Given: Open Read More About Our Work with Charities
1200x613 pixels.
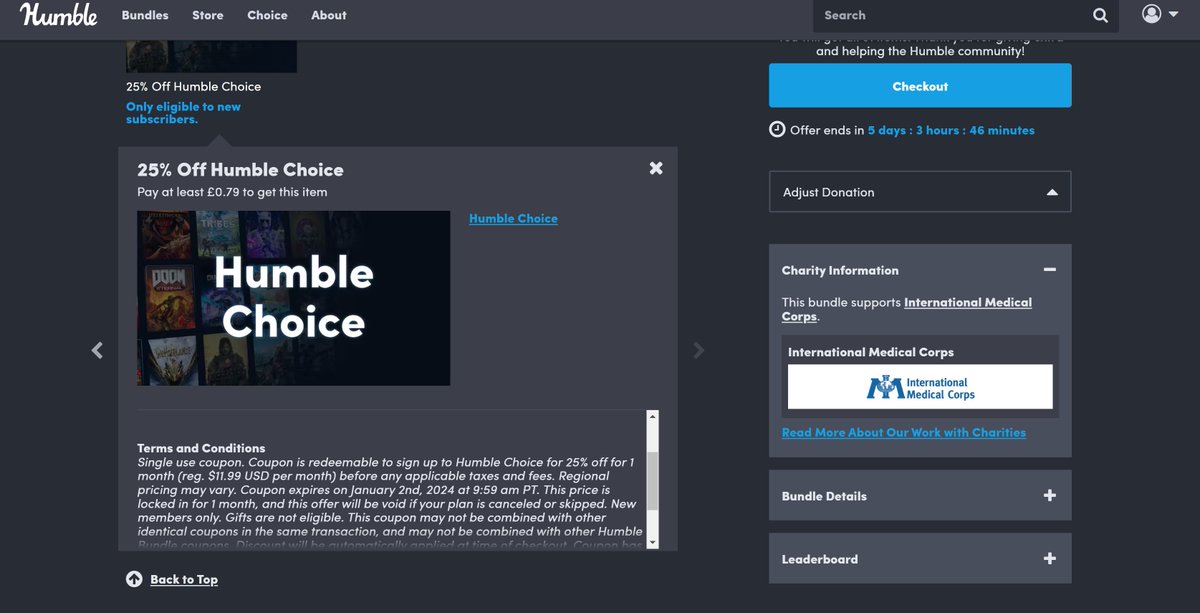Looking at the screenshot, I should coord(904,433).
